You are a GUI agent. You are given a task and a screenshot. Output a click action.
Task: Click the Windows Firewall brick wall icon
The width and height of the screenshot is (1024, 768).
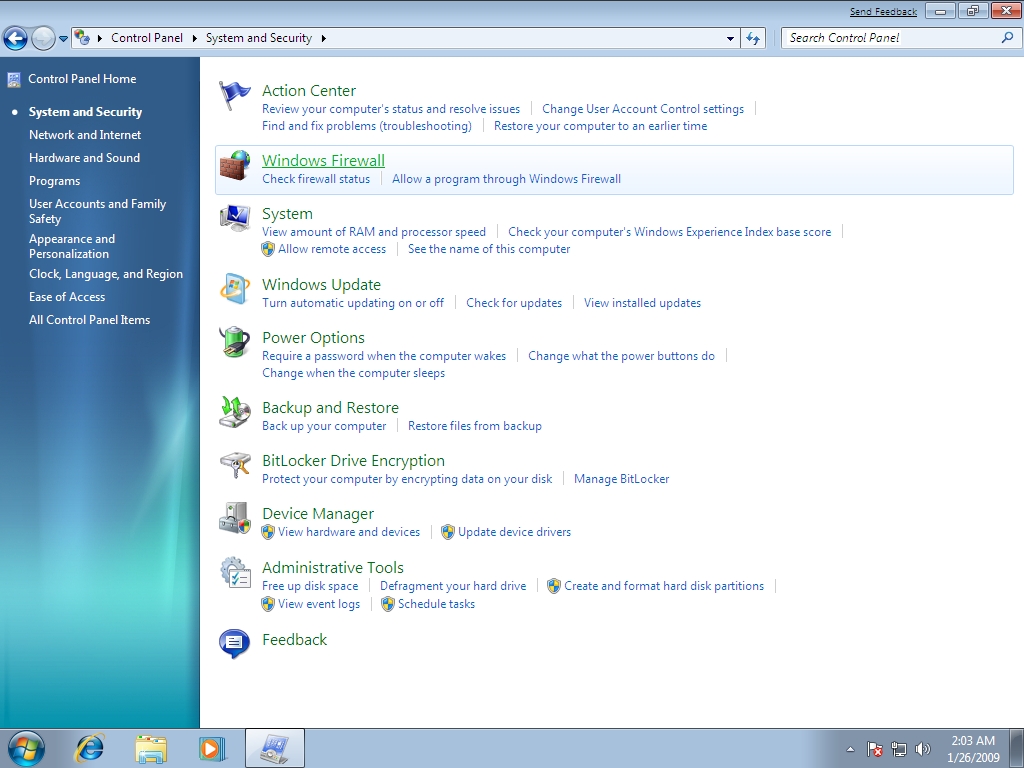pos(234,165)
